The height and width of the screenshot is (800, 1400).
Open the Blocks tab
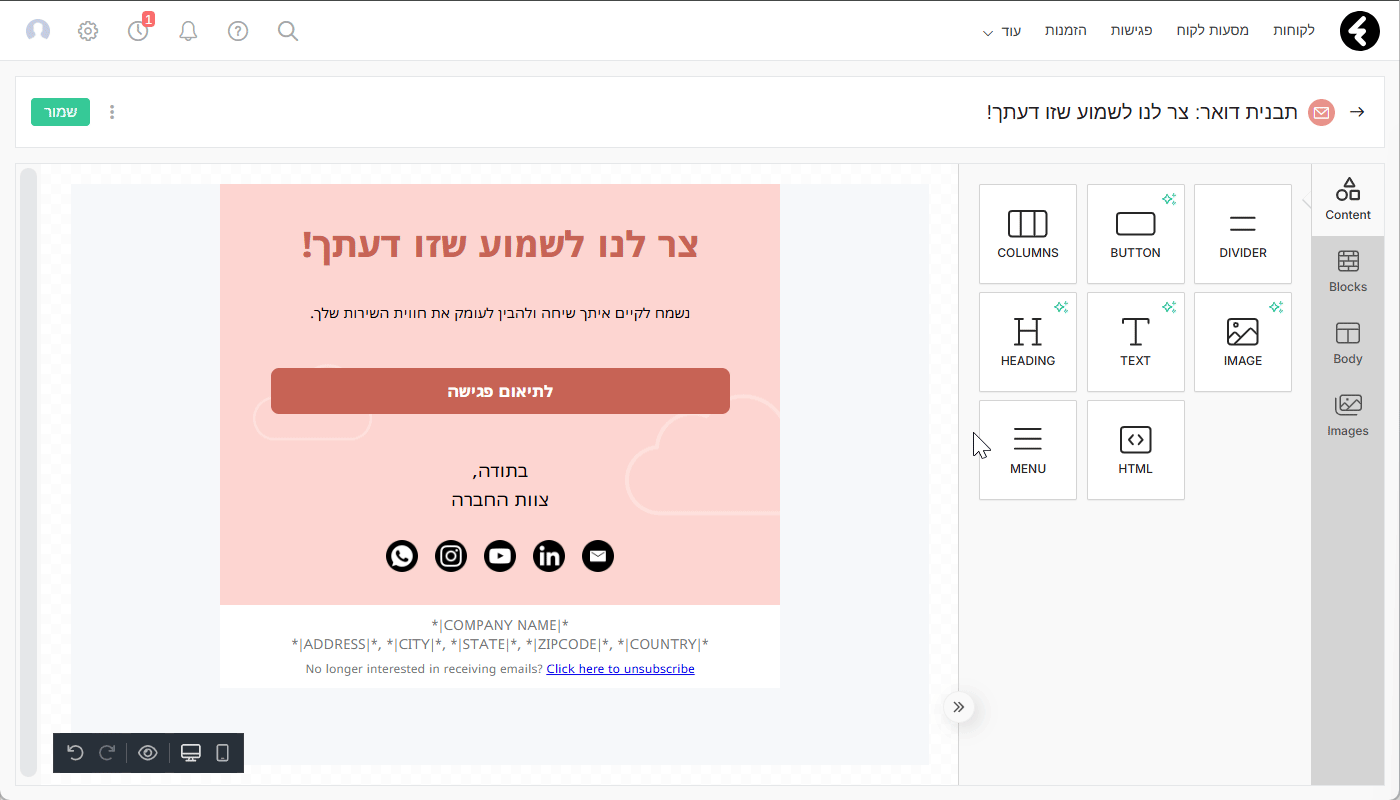click(x=1348, y=272)
